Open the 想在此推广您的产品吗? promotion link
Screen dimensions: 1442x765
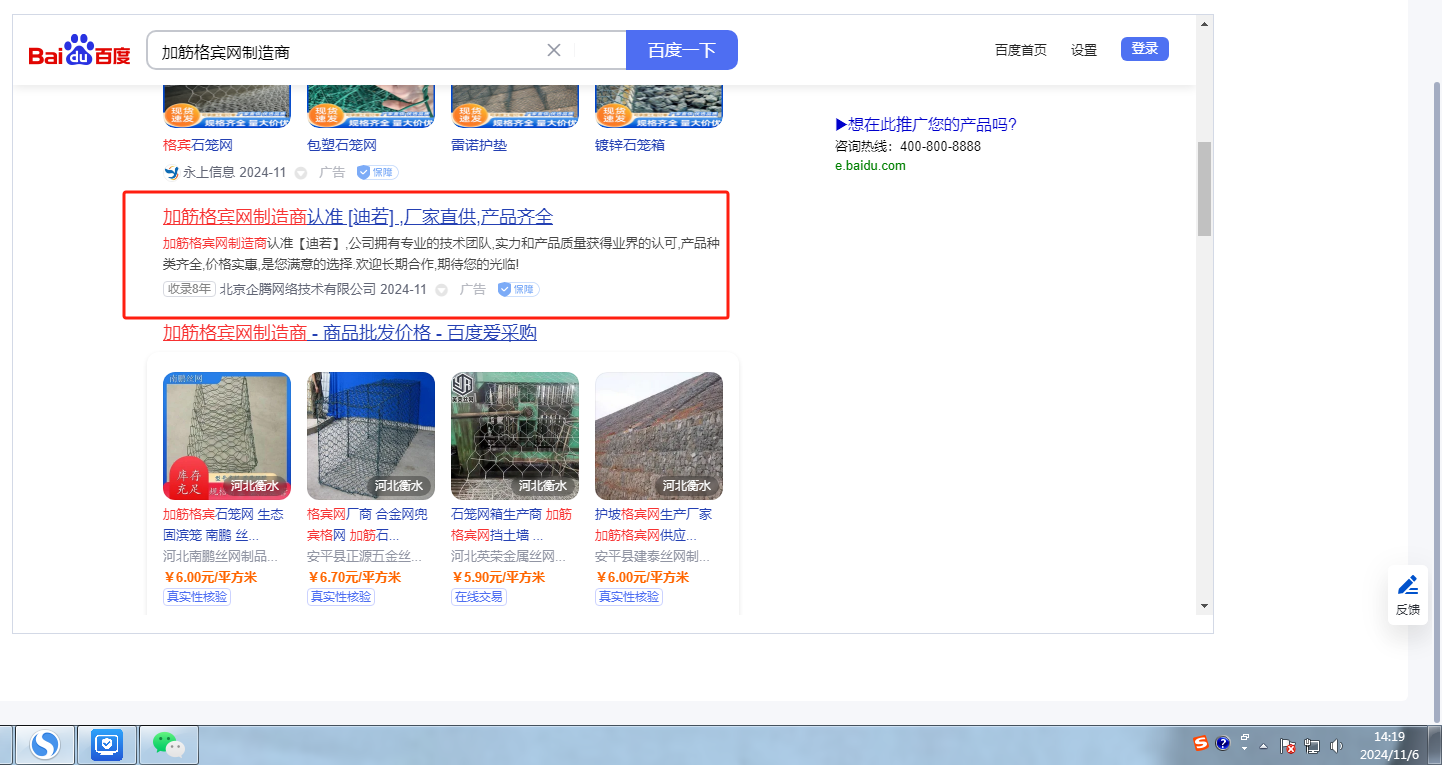(x=926, y=124)
